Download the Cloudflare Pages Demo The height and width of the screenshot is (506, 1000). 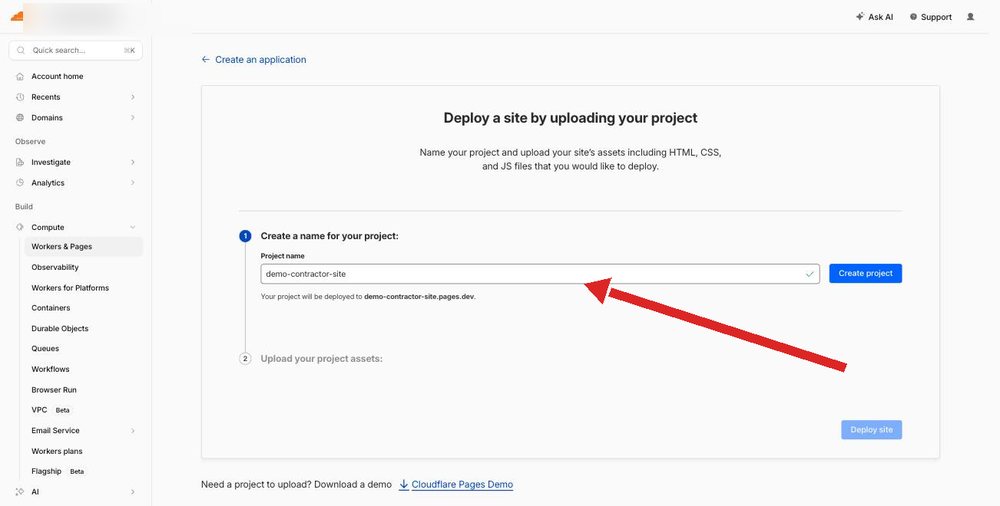click(462, 484)
